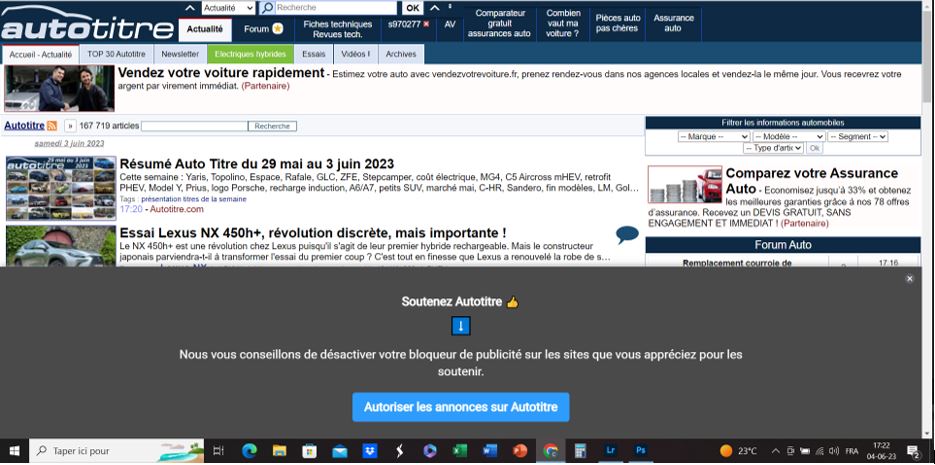Click the Recherche button next to article field

(272, 126)
